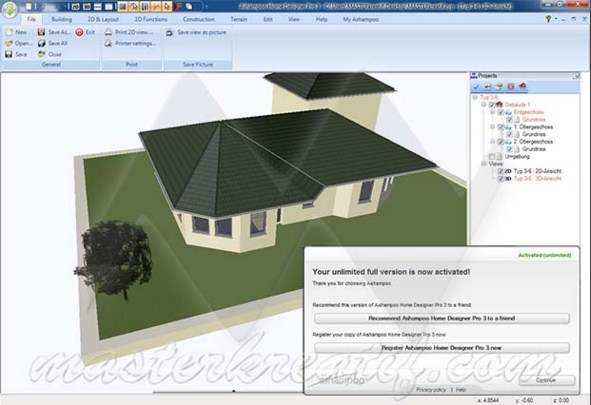Image resolution: width=591 pixels, height=405 pixels.
Task: Collapse the 1. Obergeschoss tree node
Action: point(493,127)
